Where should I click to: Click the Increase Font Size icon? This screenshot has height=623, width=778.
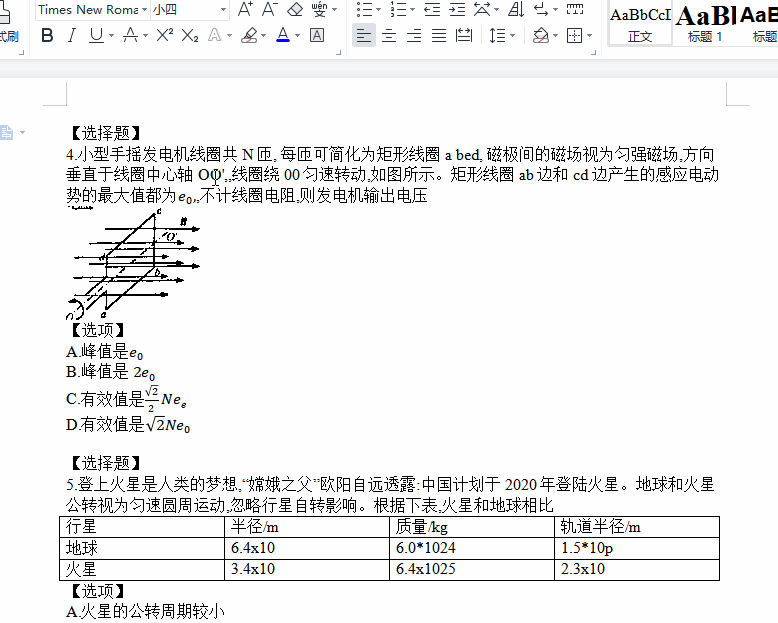pos(245,9)
